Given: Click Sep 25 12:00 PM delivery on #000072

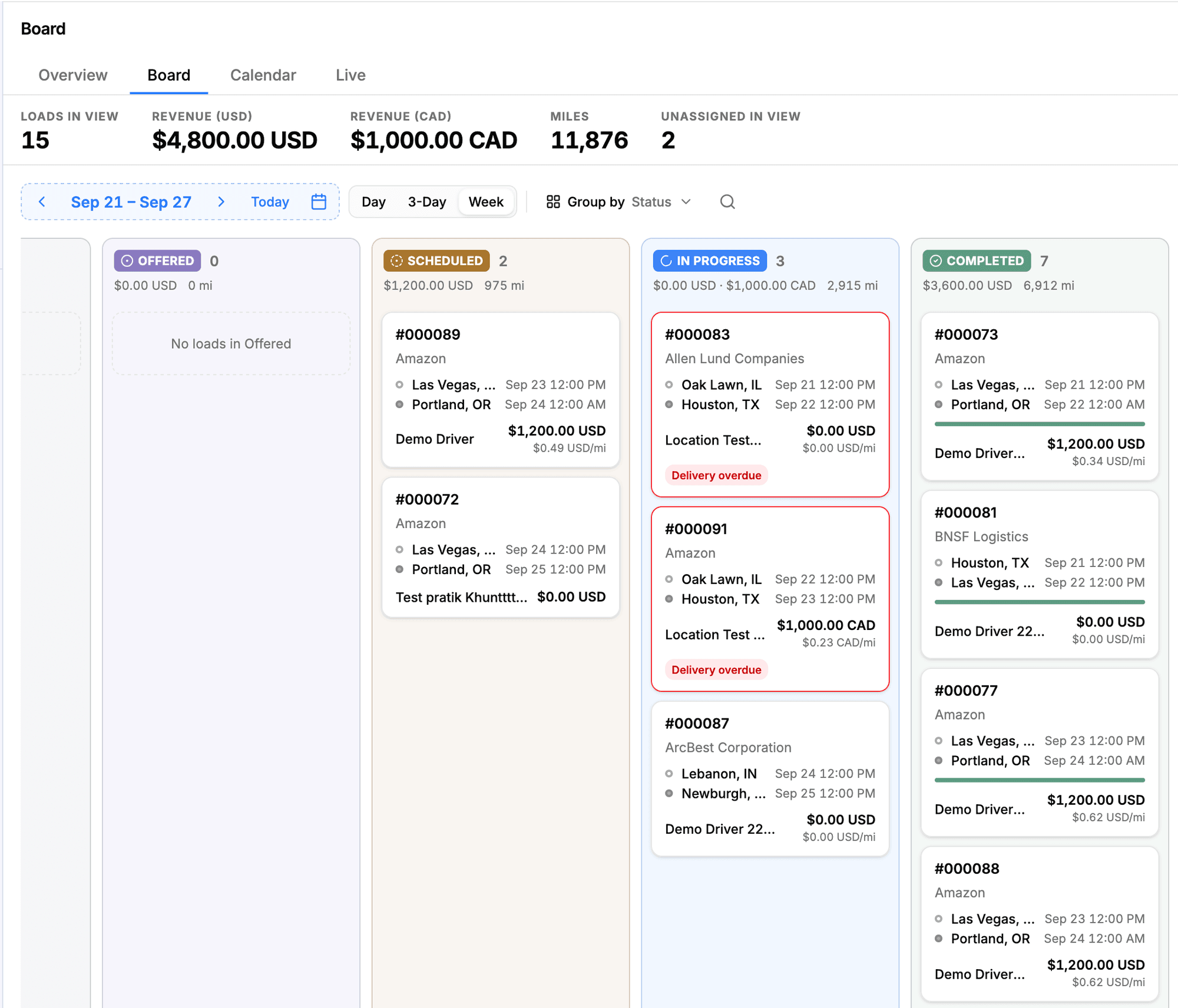Looking at the screenshot, I should tap(555, 569).
